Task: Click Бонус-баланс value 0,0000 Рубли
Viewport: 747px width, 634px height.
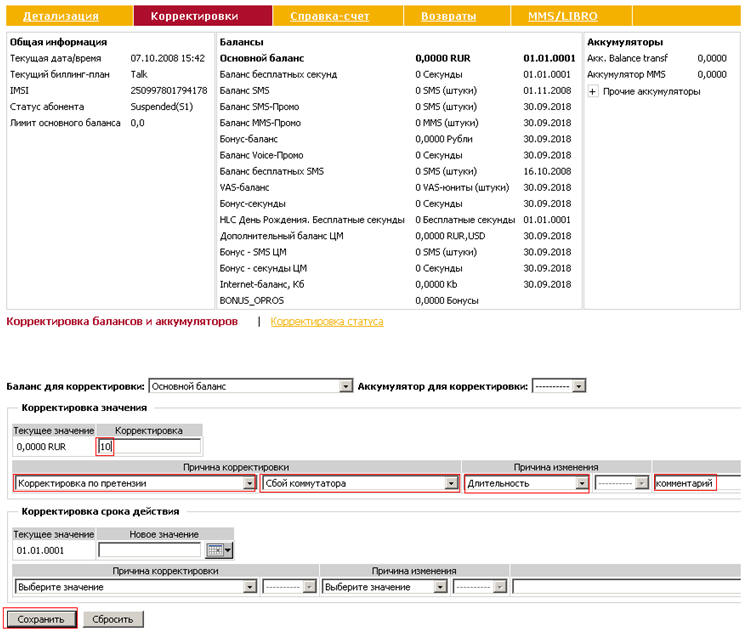Action: 444,139
